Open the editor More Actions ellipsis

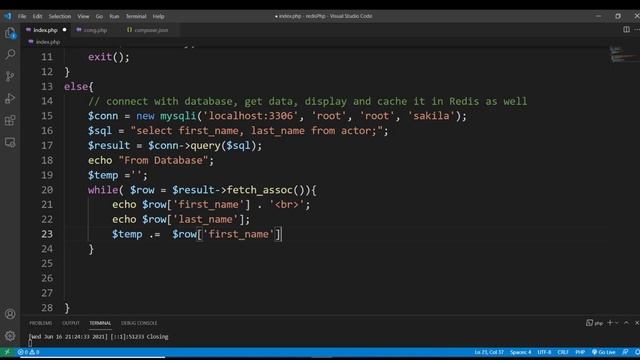click(637, 29)
